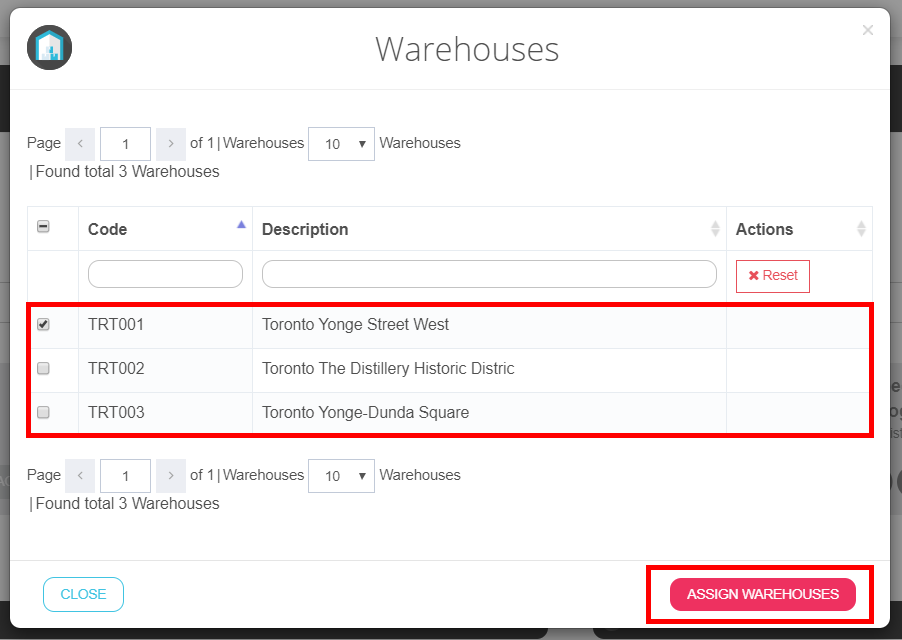Open bottom page-size dropdown showing 10

pos(341,476)
